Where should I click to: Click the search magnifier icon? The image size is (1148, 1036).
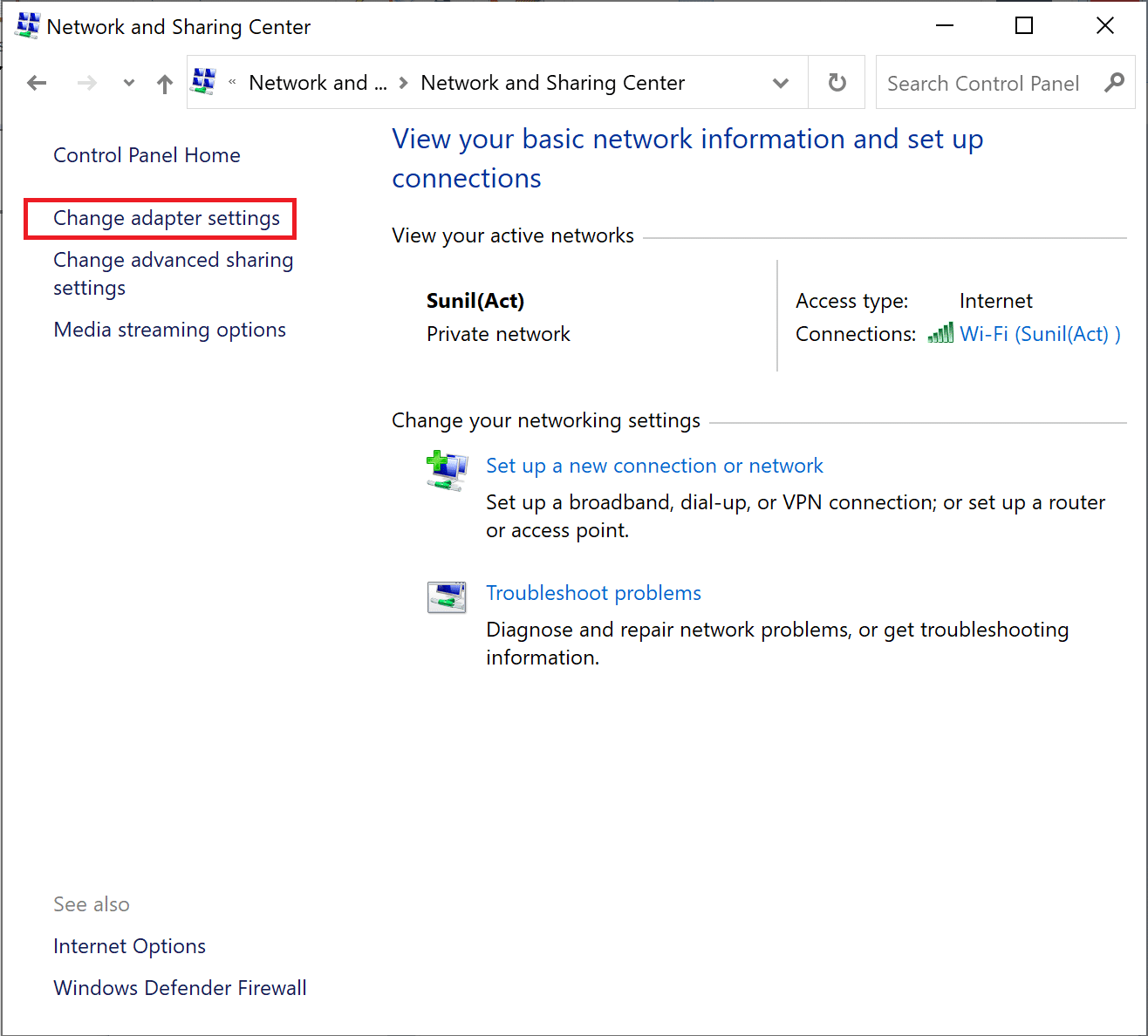click(1114, 83)
